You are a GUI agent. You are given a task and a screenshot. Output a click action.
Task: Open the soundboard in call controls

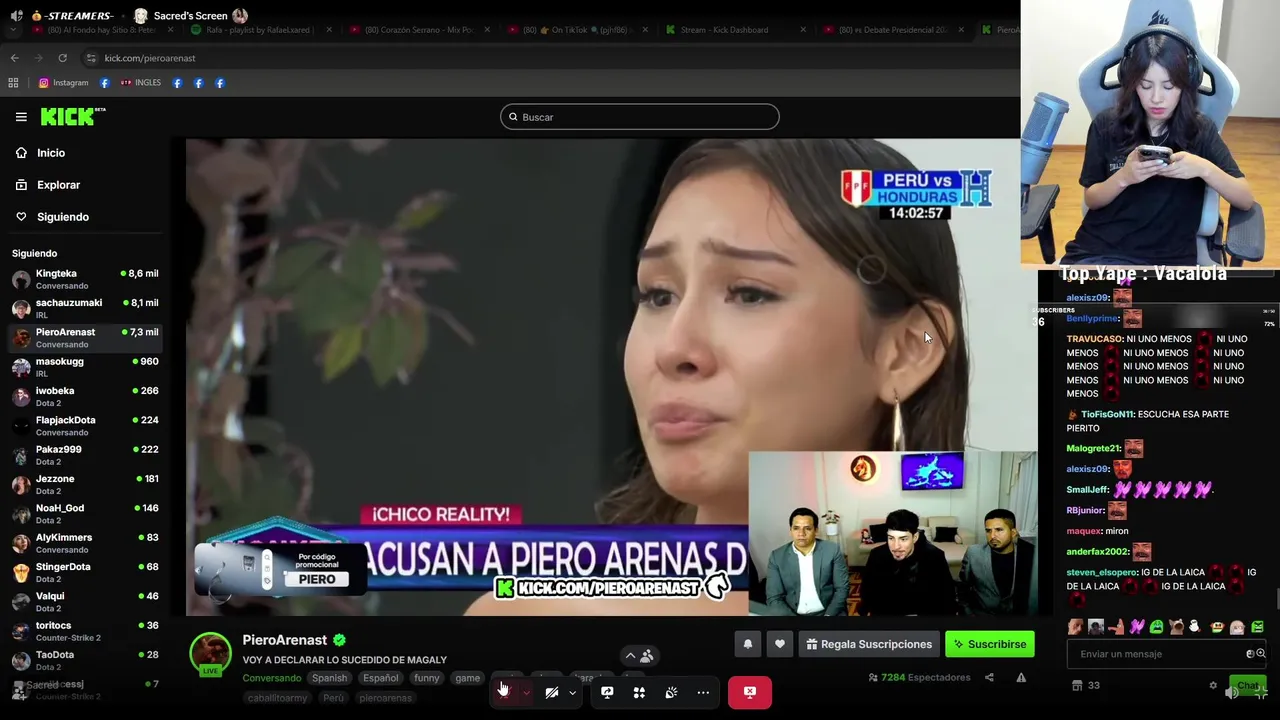pos(671,692)
